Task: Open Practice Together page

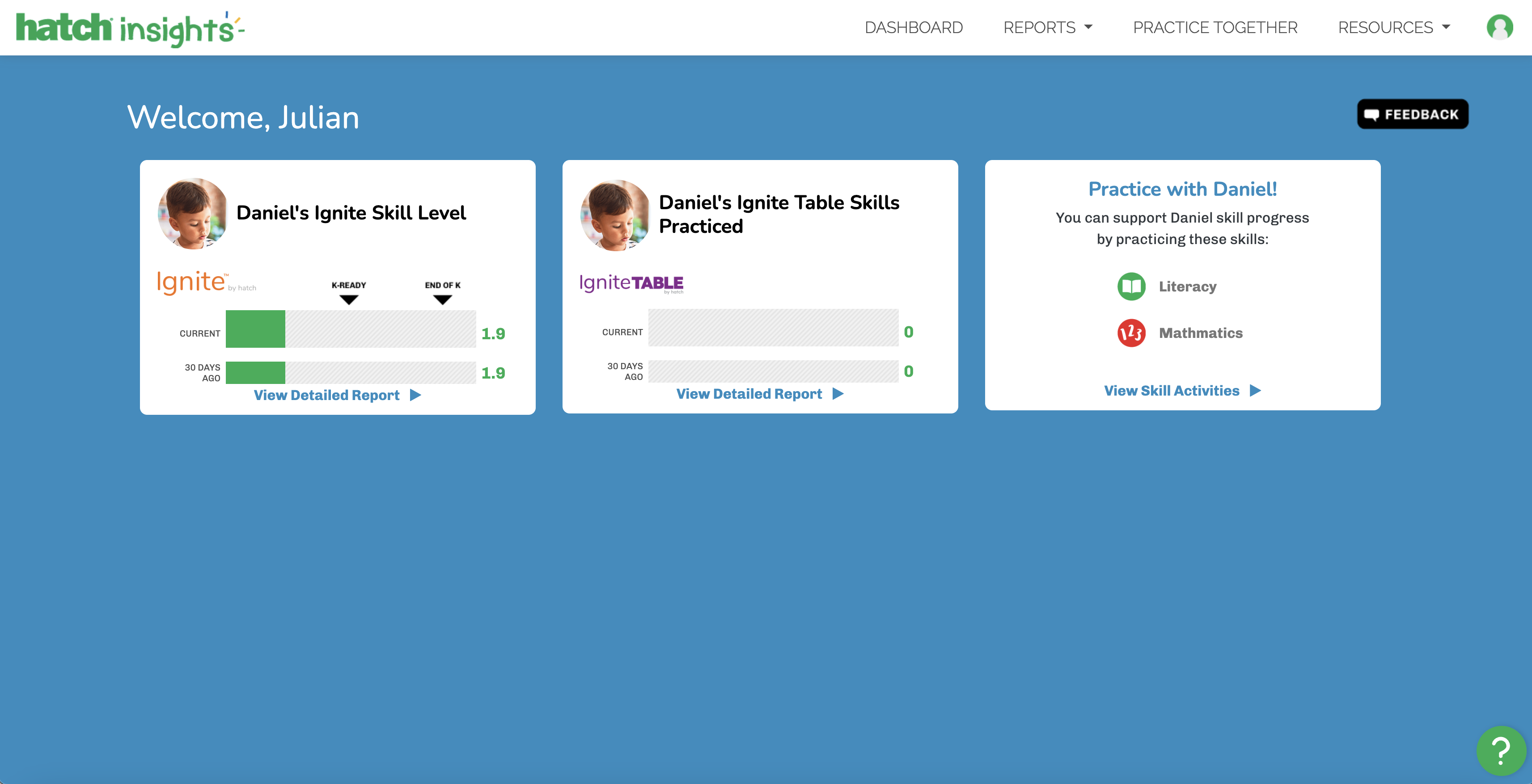Action: (x=1215, y=27)
